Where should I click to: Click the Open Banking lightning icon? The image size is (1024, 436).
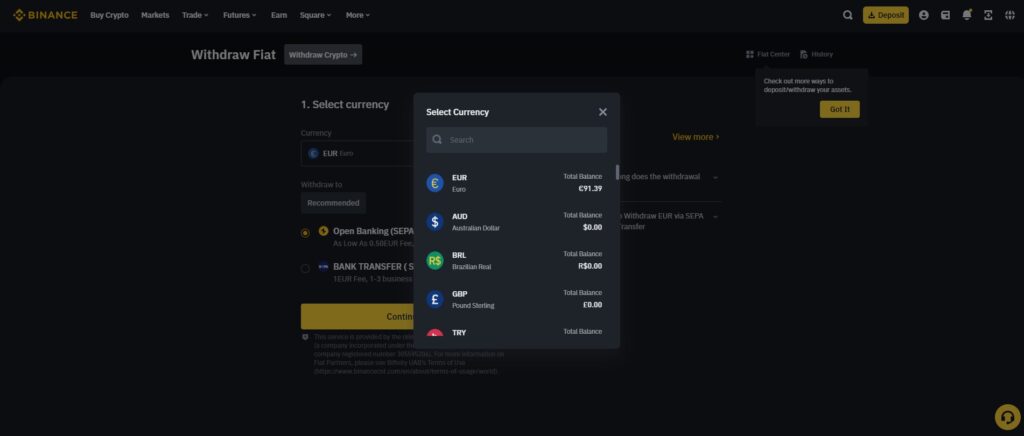323,230
